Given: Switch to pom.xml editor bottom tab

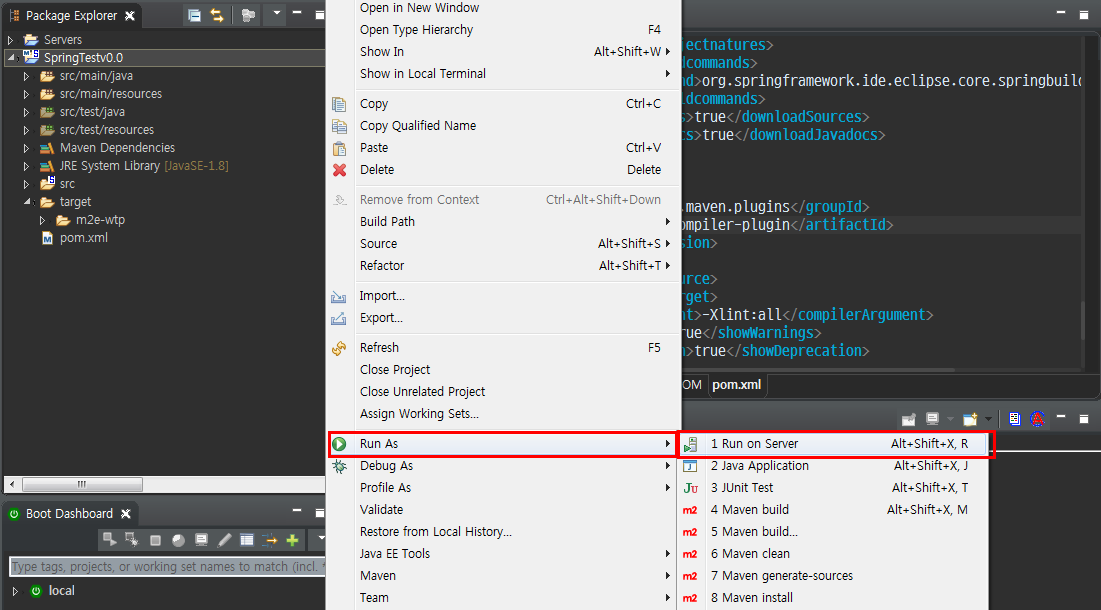Looking at the screenshot, I should (737, 385).
